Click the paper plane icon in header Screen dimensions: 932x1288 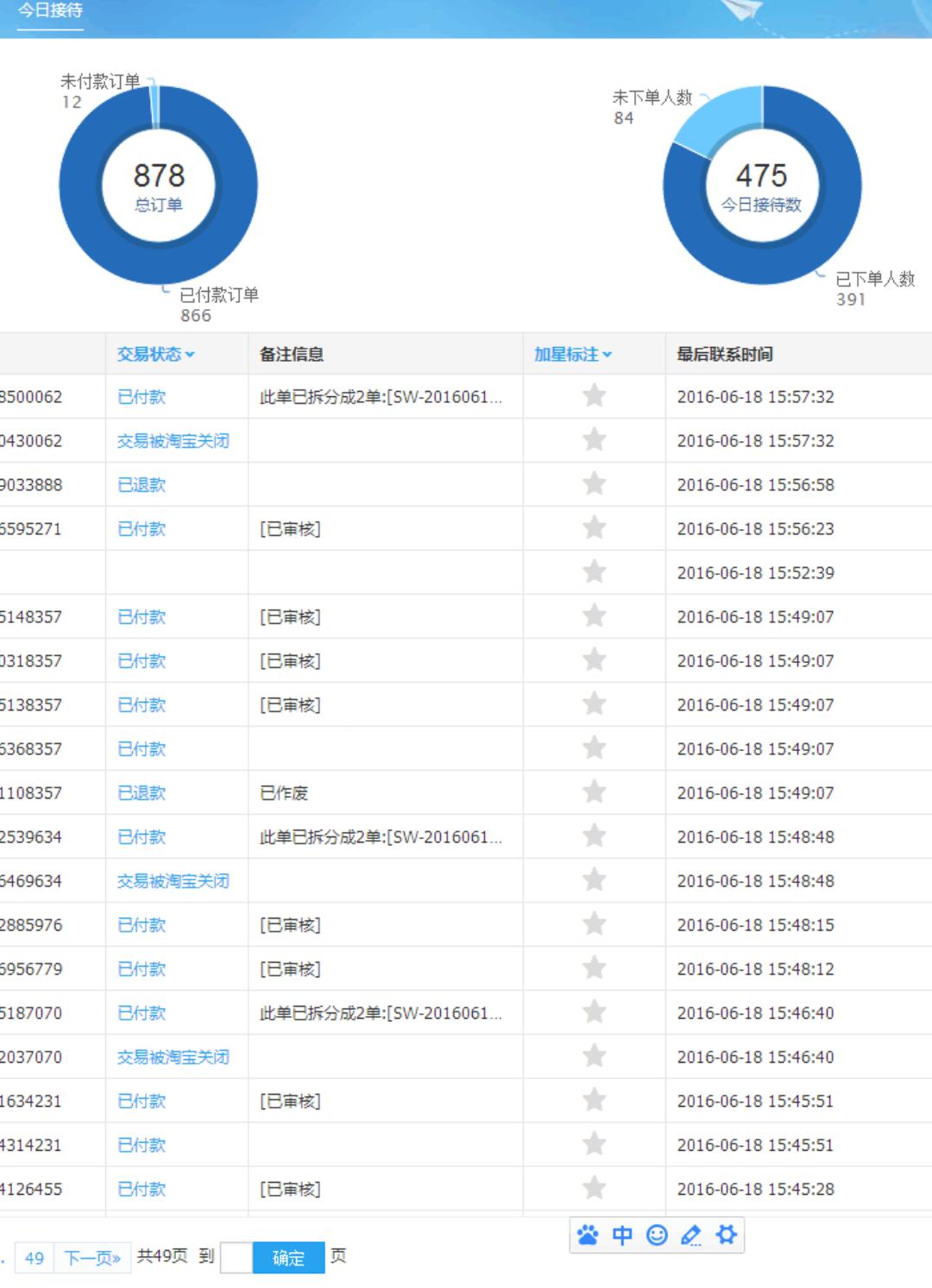point(743,10)
